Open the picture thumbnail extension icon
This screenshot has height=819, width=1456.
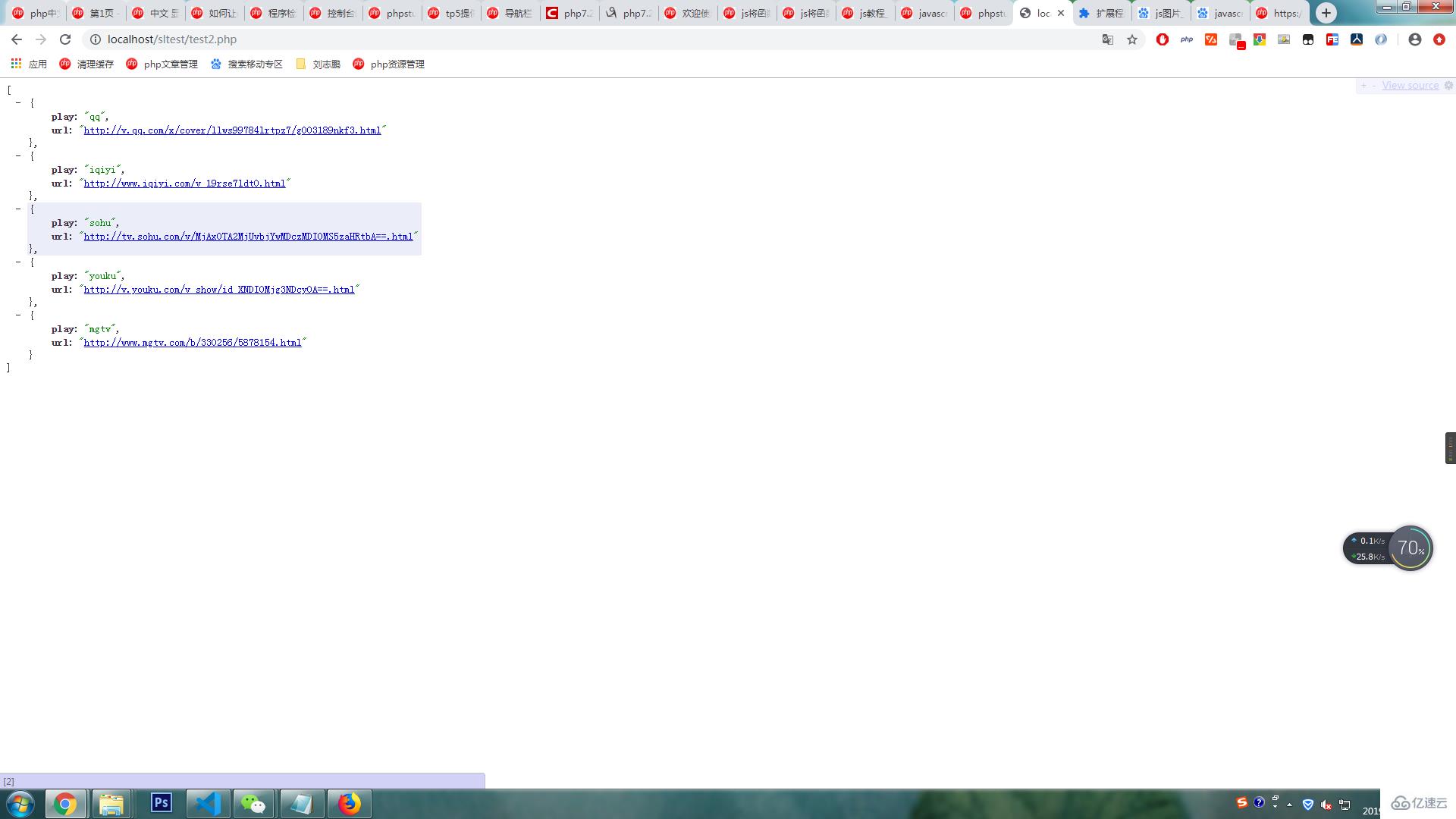[1284, 39]
